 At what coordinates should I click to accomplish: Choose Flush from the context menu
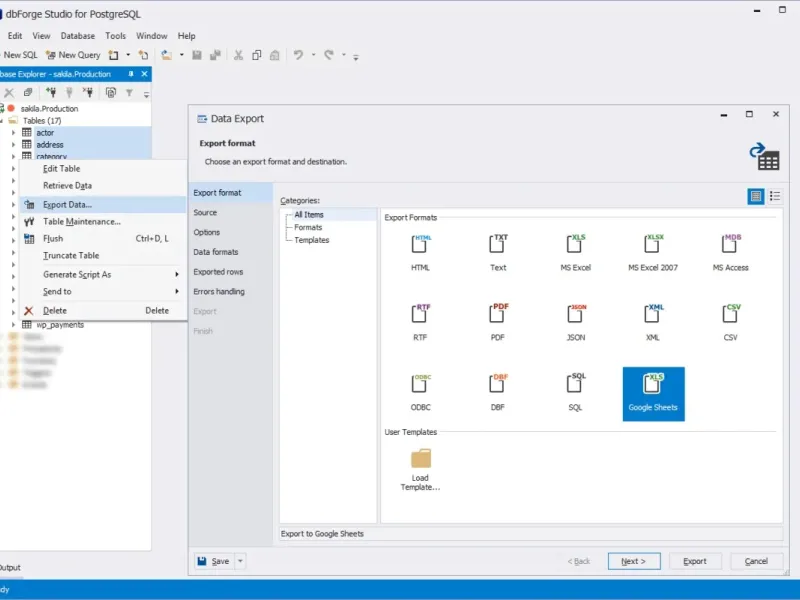(103, 239)
